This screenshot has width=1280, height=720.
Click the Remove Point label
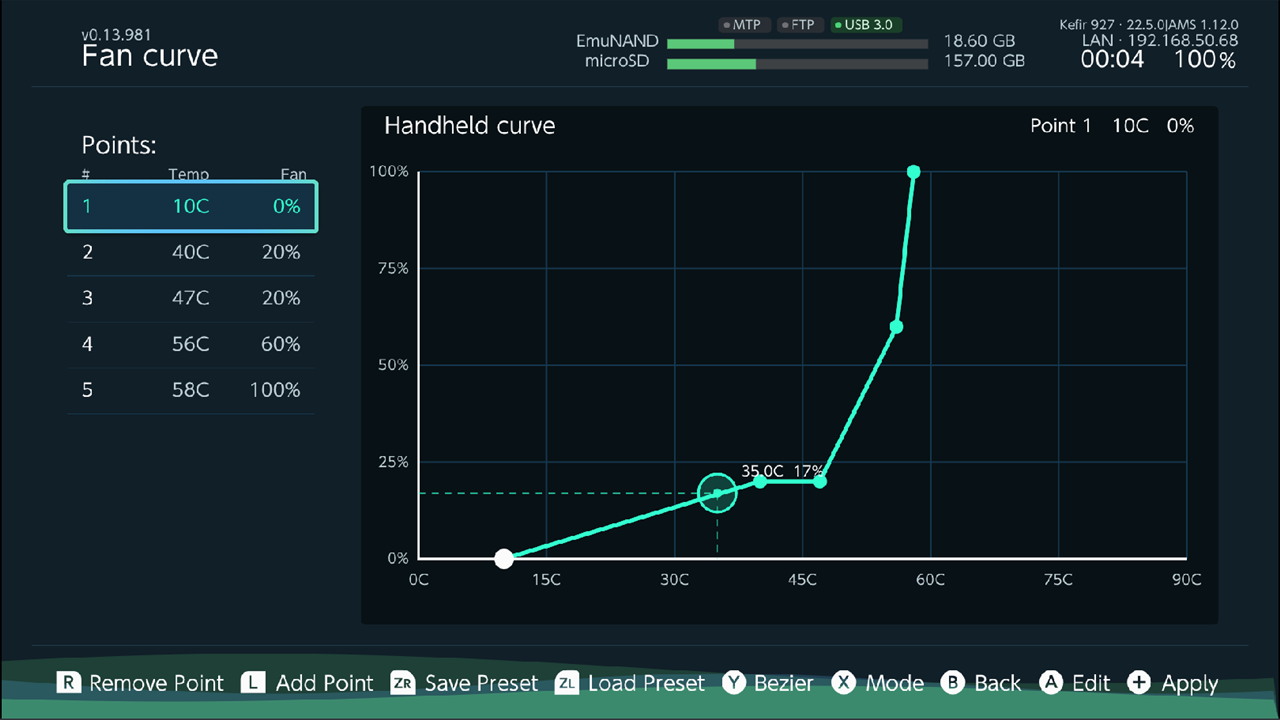pyautogui.click(x=157, y=683)
